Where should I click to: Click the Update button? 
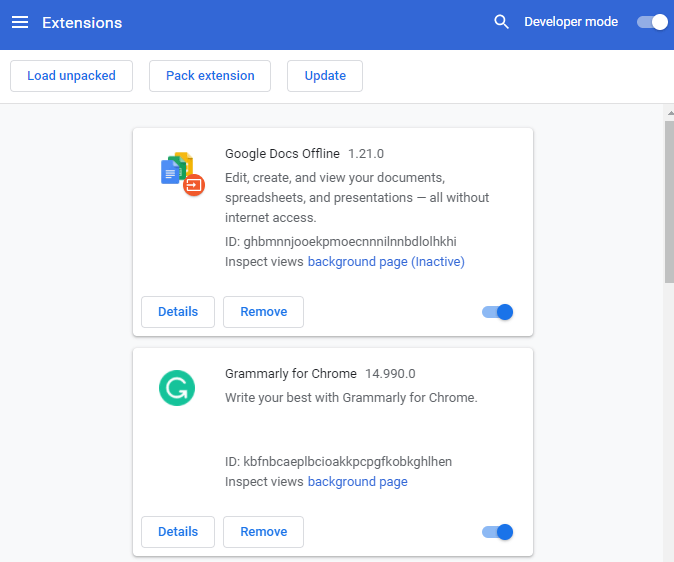(325, 76)
